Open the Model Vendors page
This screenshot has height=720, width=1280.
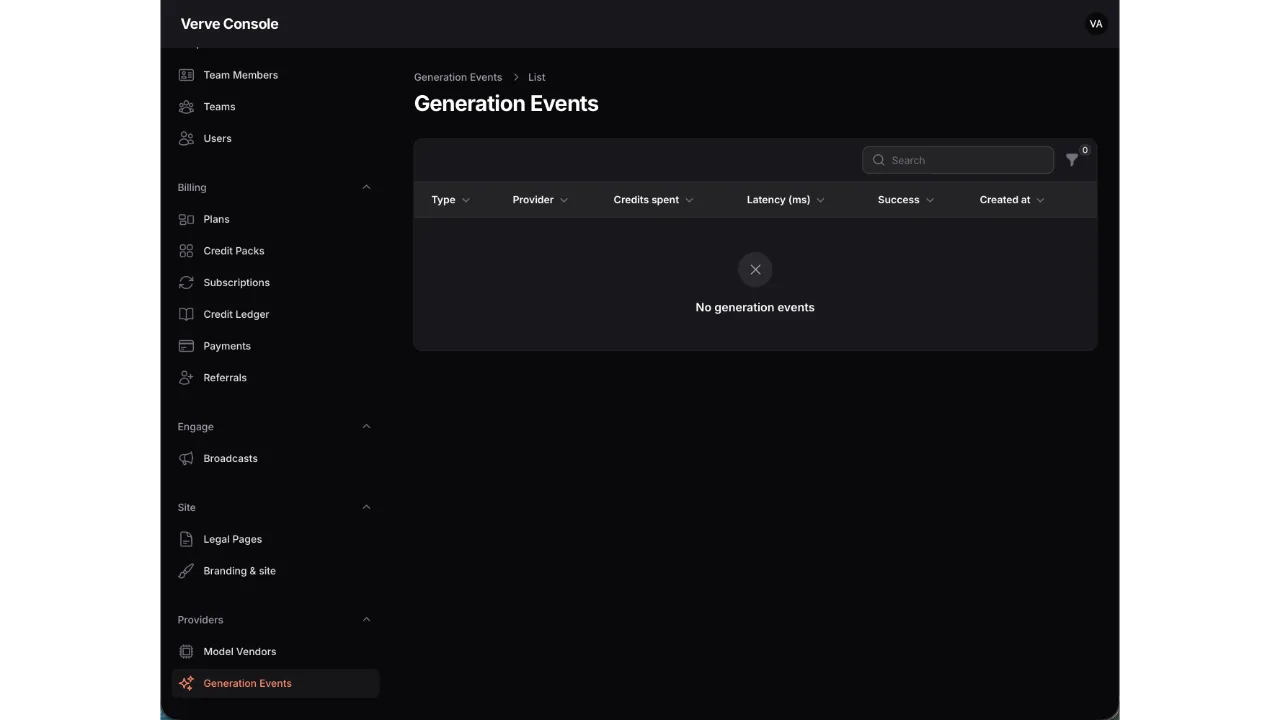[276, 652]
